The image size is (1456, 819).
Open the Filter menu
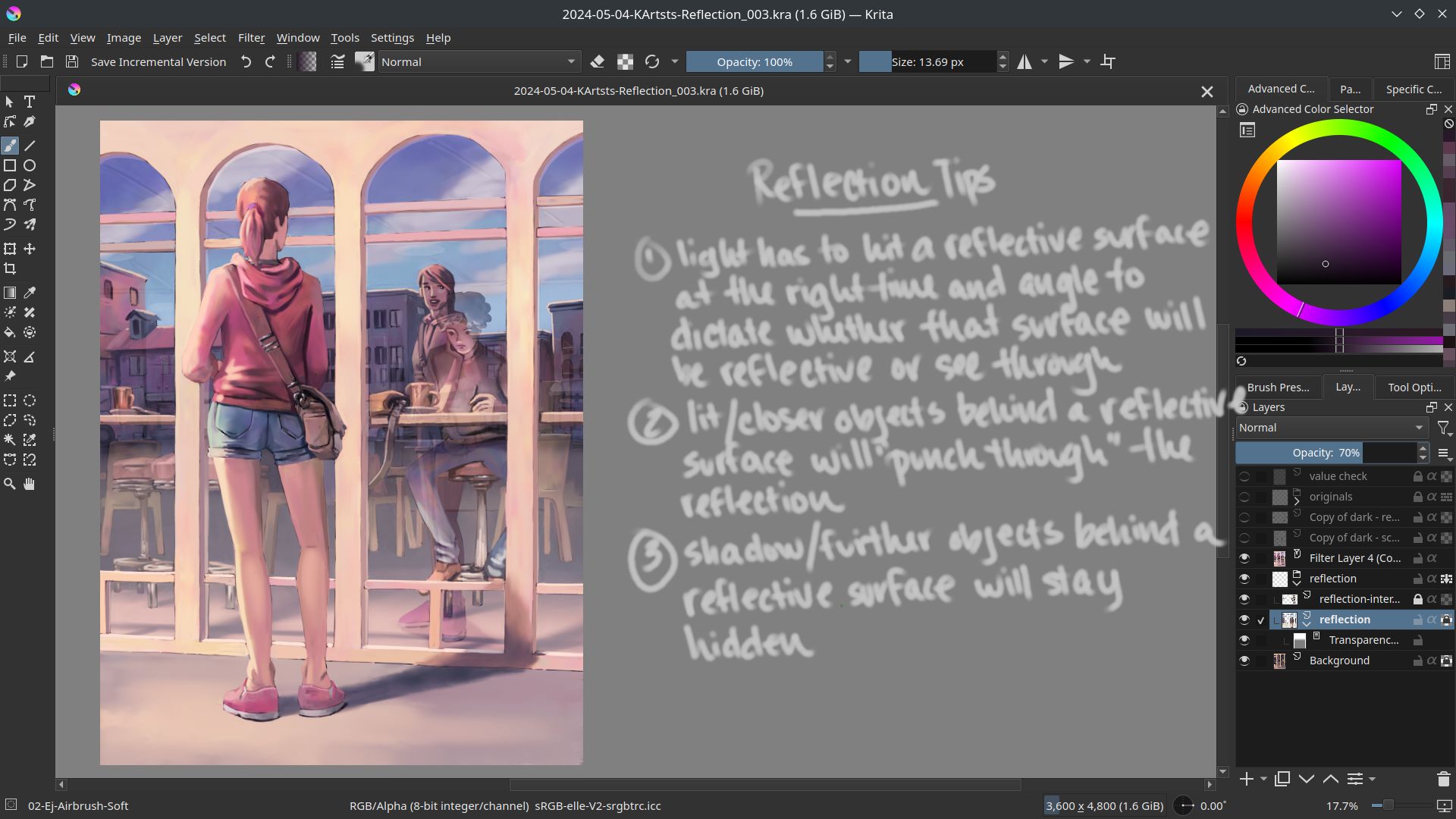tap(251, 38)
